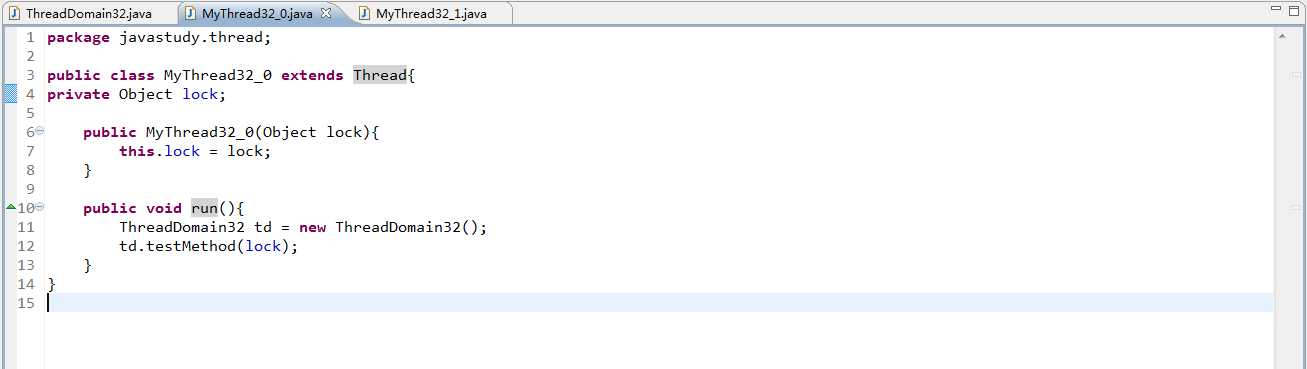This screenshot has height=369, width=1307.
Task: Click the scrollbar up arrow
Action: coord(1282,37)
